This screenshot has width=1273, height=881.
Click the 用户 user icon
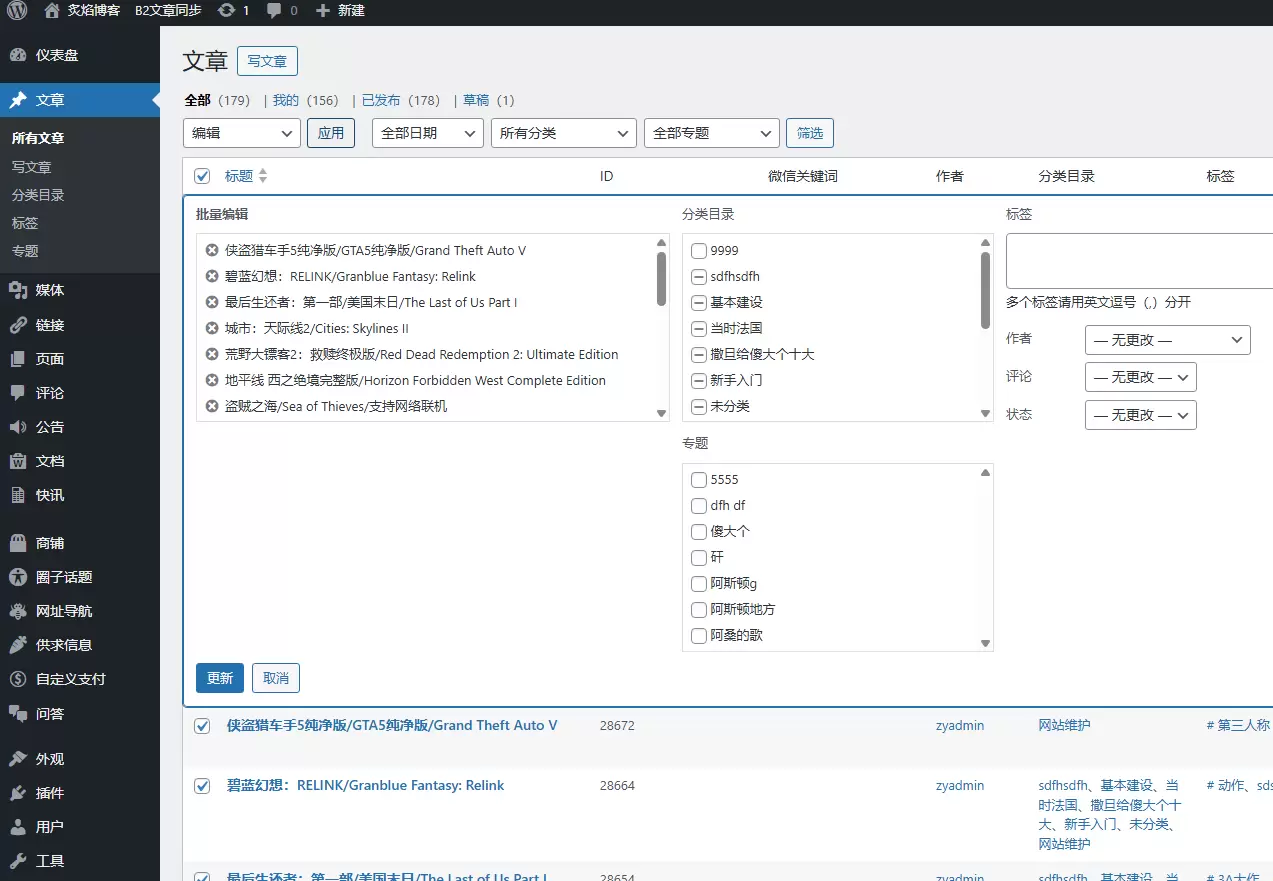pos(18,827)
